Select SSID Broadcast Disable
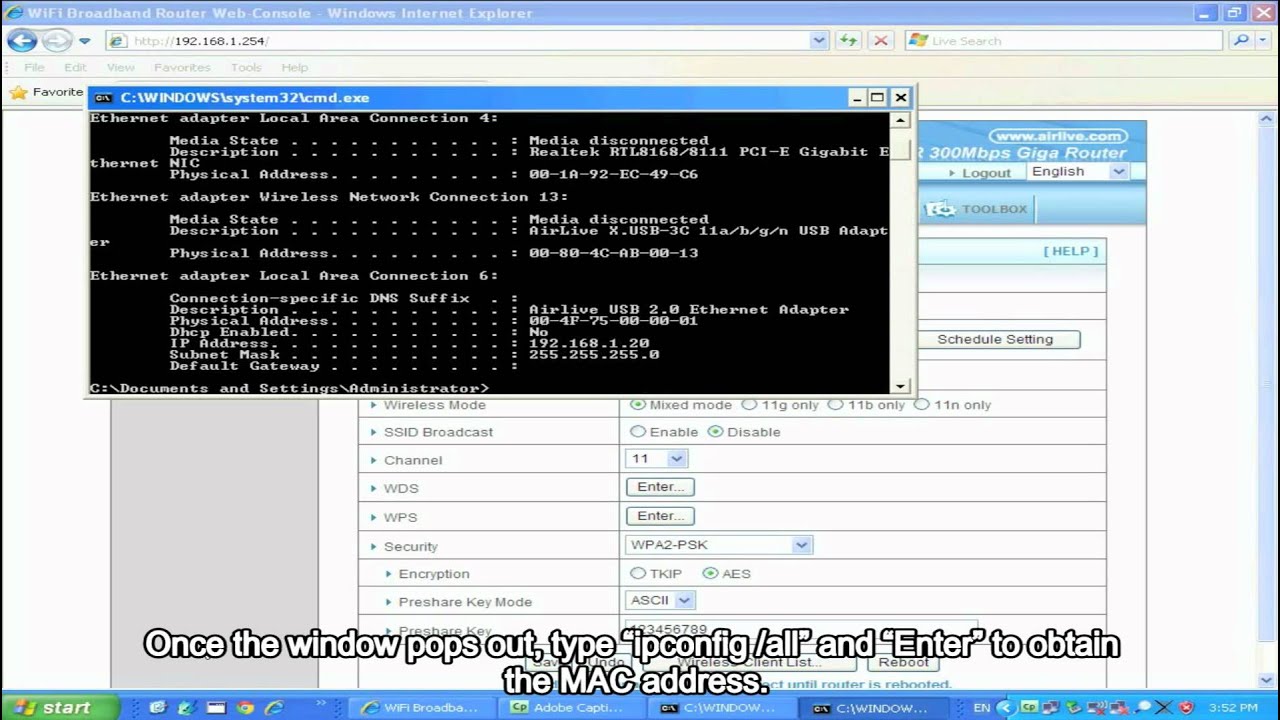Viewport: 1280px width, 720px height. pyautogui.click(x=715, y=432)
